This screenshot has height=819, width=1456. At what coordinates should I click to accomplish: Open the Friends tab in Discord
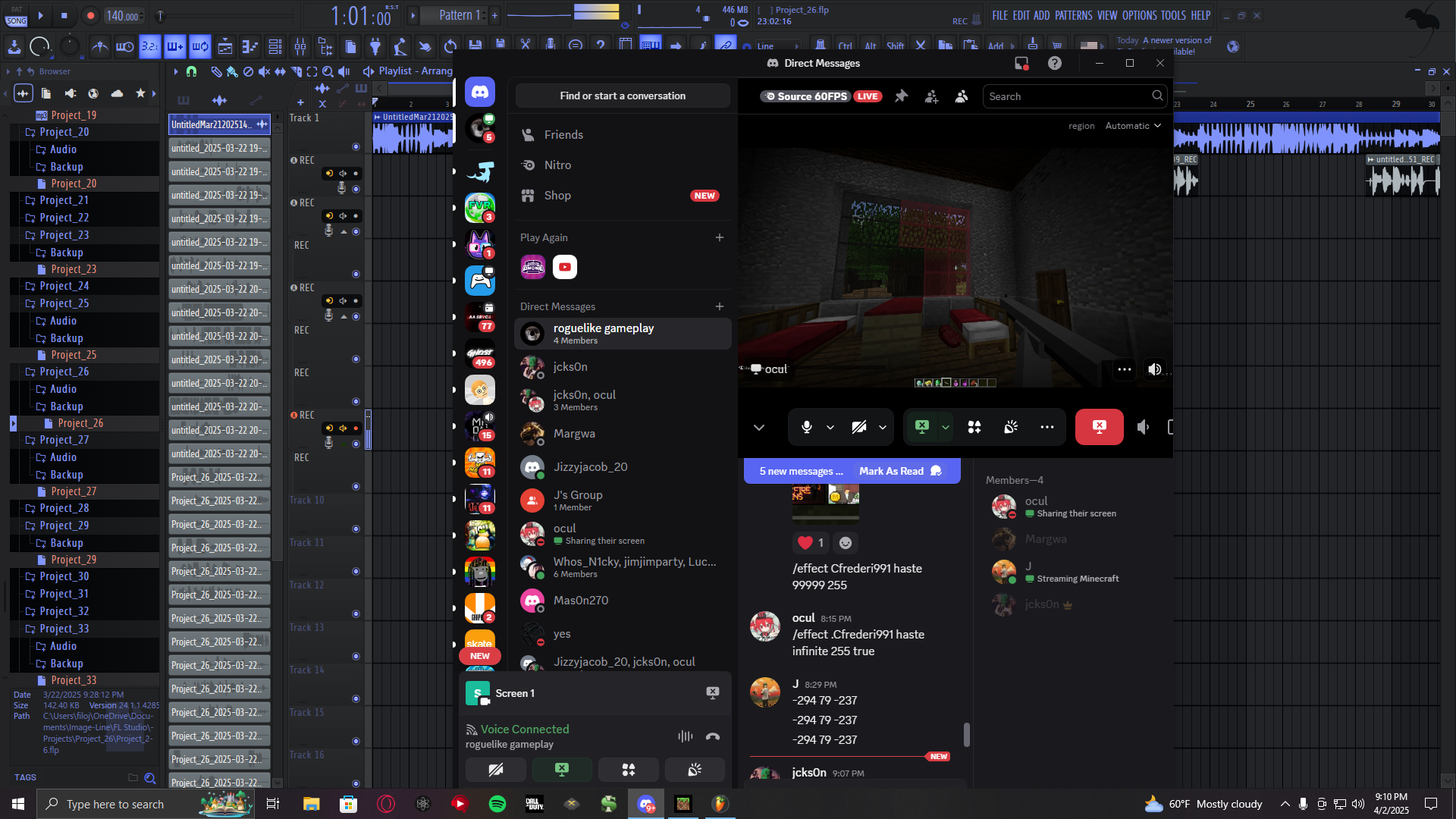[563, 135]
